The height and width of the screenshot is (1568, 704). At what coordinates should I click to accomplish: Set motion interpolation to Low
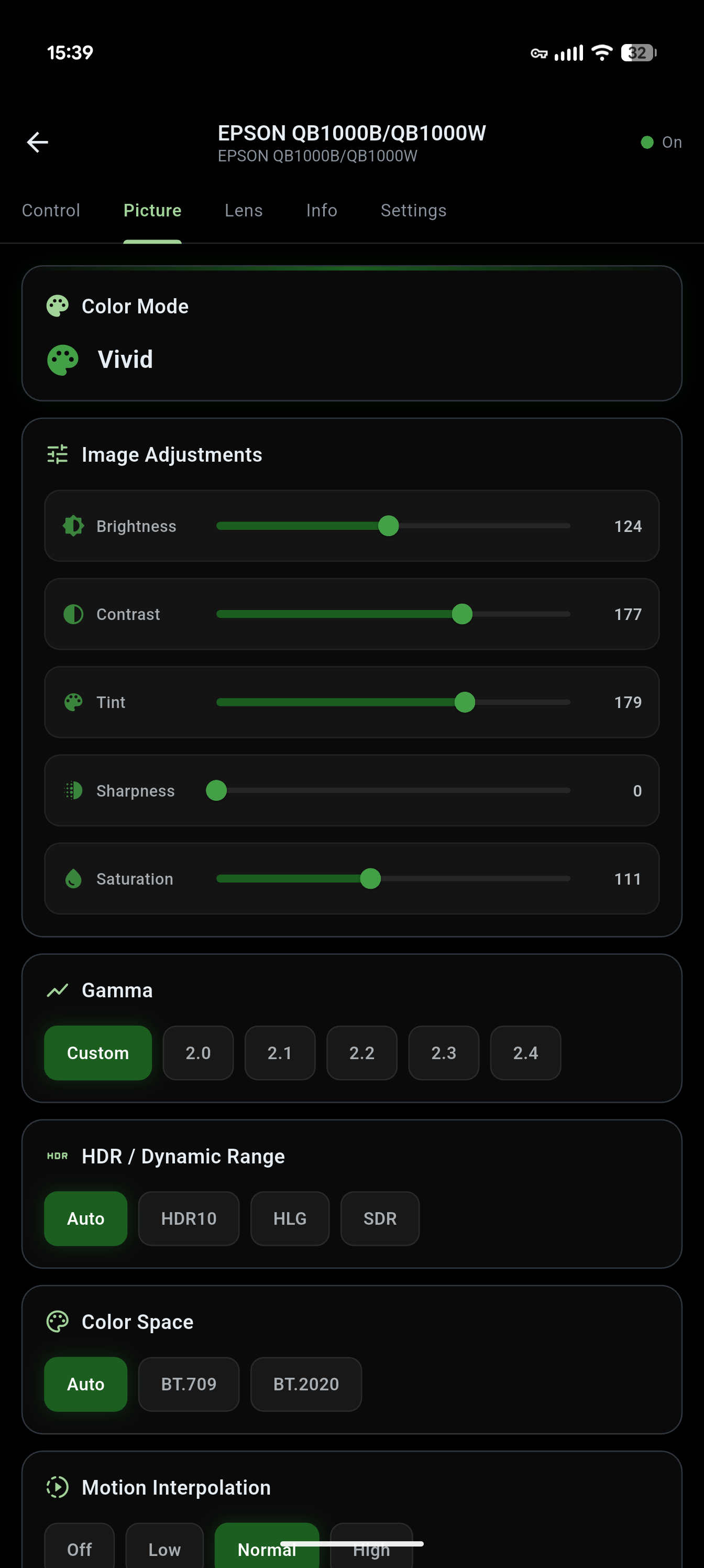pyautogui.click(x=164, y=1549)
